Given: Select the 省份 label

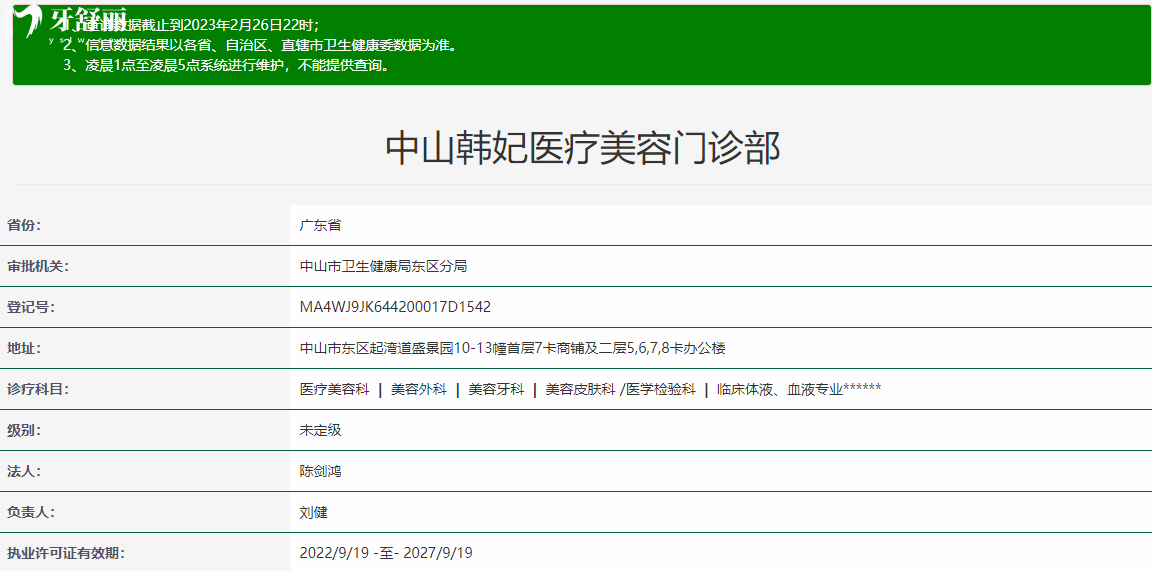Looking at the screenshot, I should 24,225.
